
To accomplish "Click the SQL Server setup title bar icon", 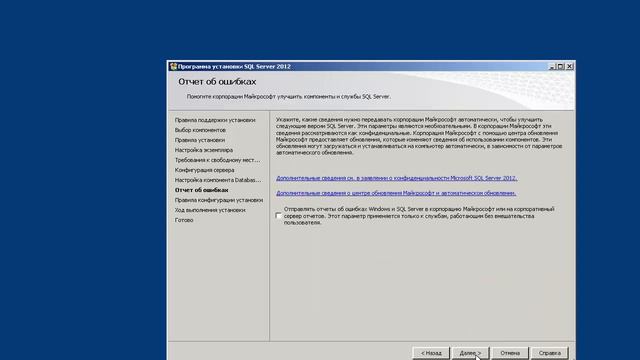I will click(173, 67).
